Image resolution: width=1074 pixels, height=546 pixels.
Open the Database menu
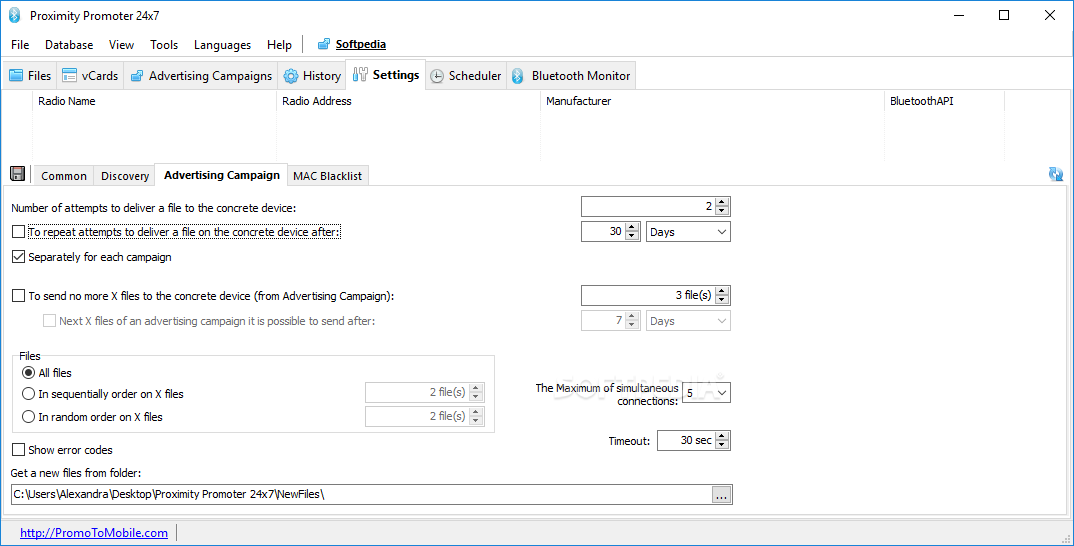coord(69,45)
